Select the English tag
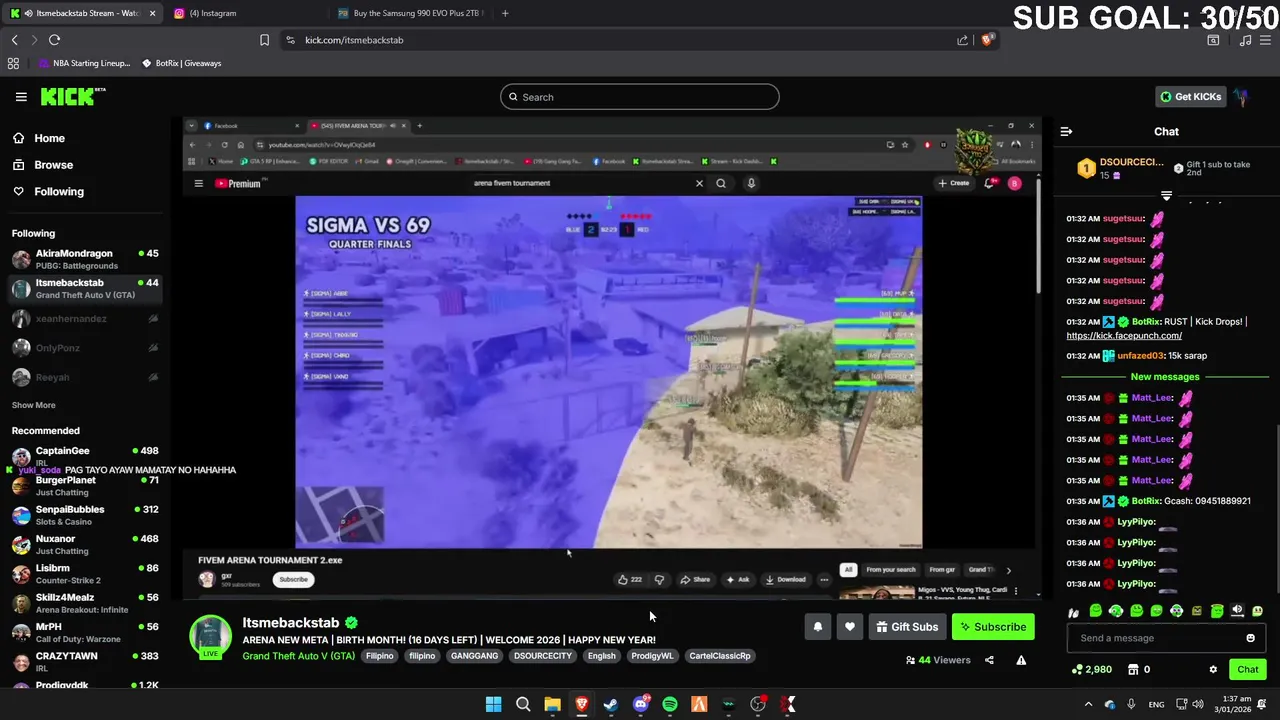The image size is (1280, 720). tap(601, 656)
